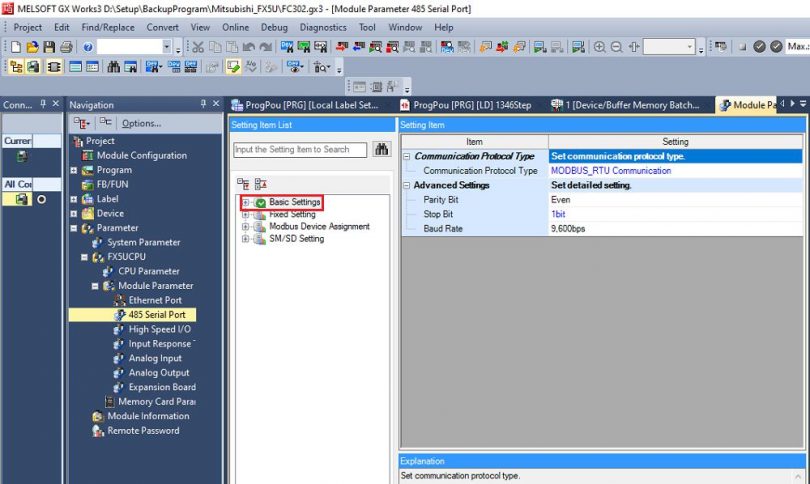The height and width of the screenshot is (484, 810).
Task: Select the radio button in connection panel
Action: 41,199
